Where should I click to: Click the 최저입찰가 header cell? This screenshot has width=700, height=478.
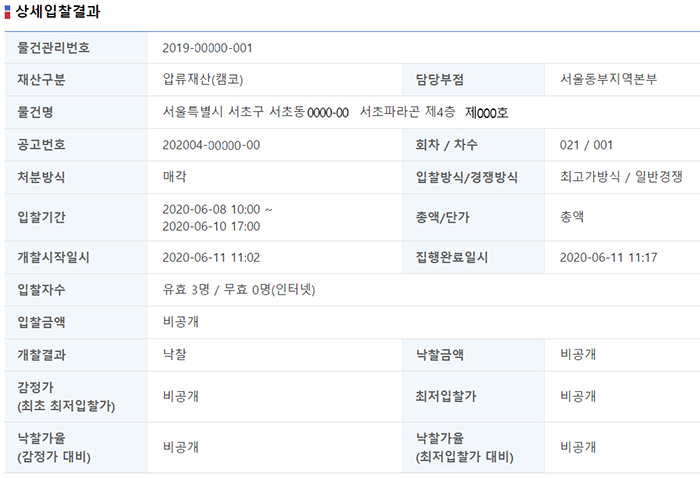(x=446, y=395)
